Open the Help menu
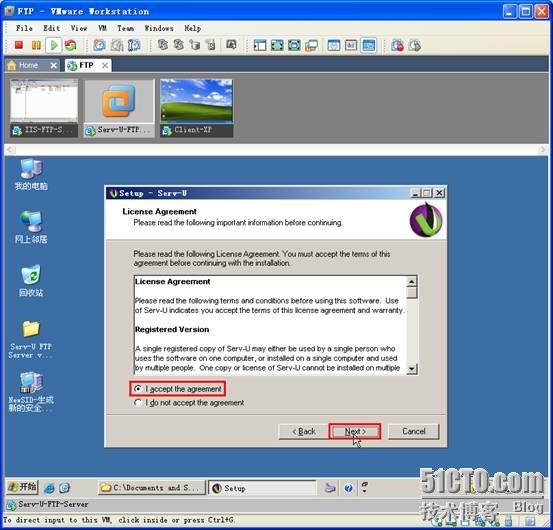The image size is (553, 530). [193, 28]
